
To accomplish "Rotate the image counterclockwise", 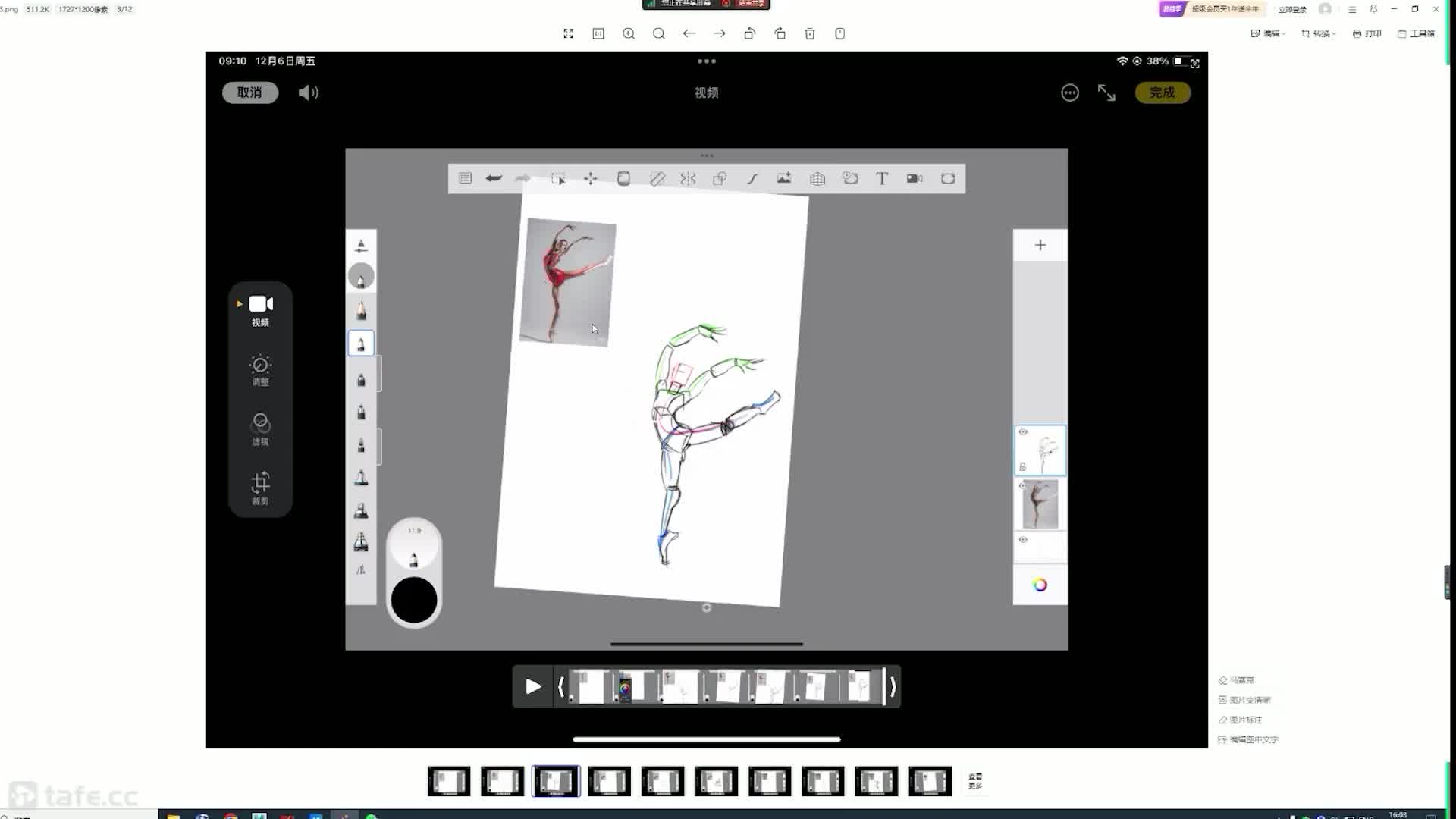I will [x=749, y=33].
